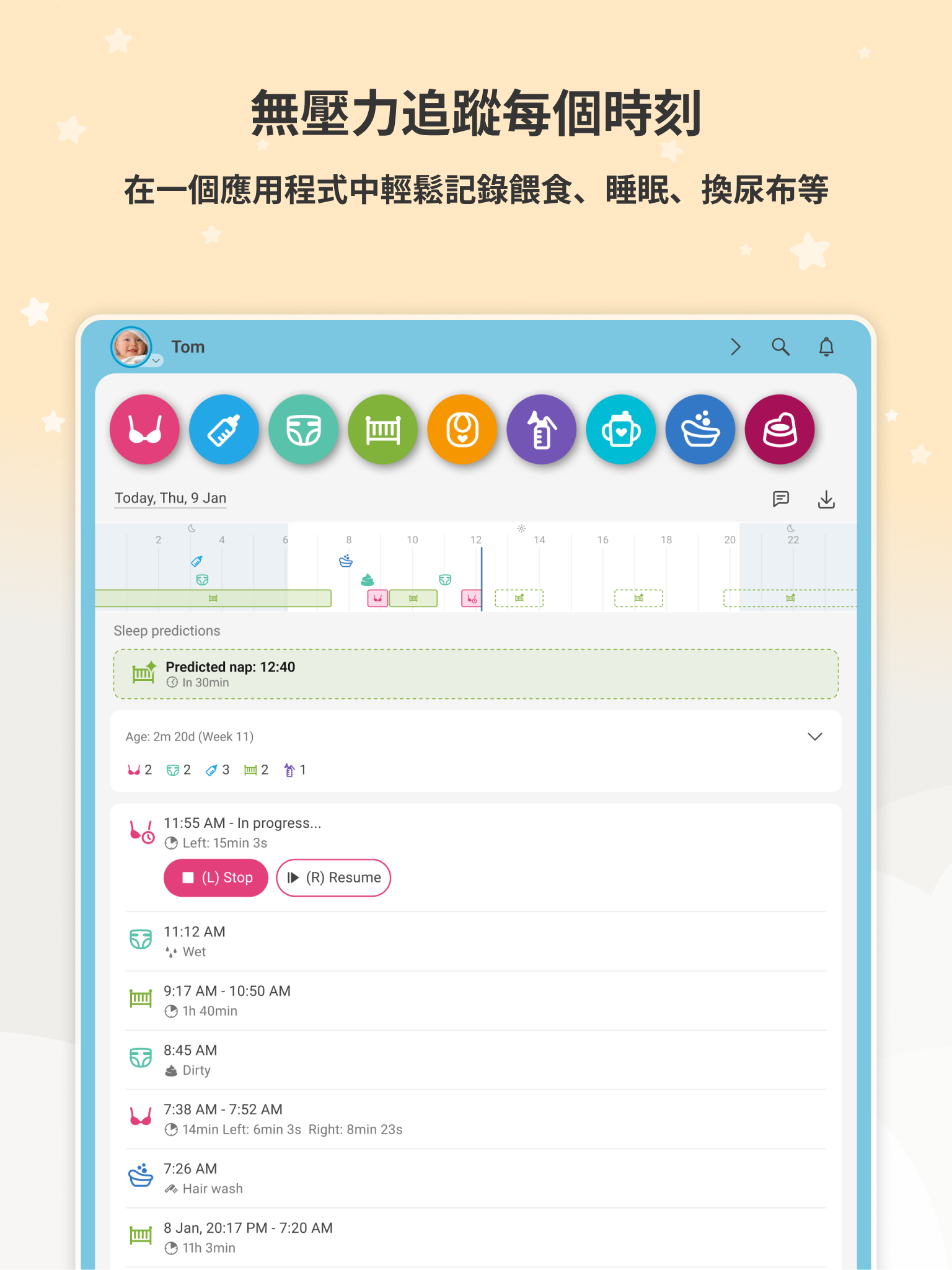Tap the bottle marker on timeline
Screen dimensions: 952x1270
point(196,561)
